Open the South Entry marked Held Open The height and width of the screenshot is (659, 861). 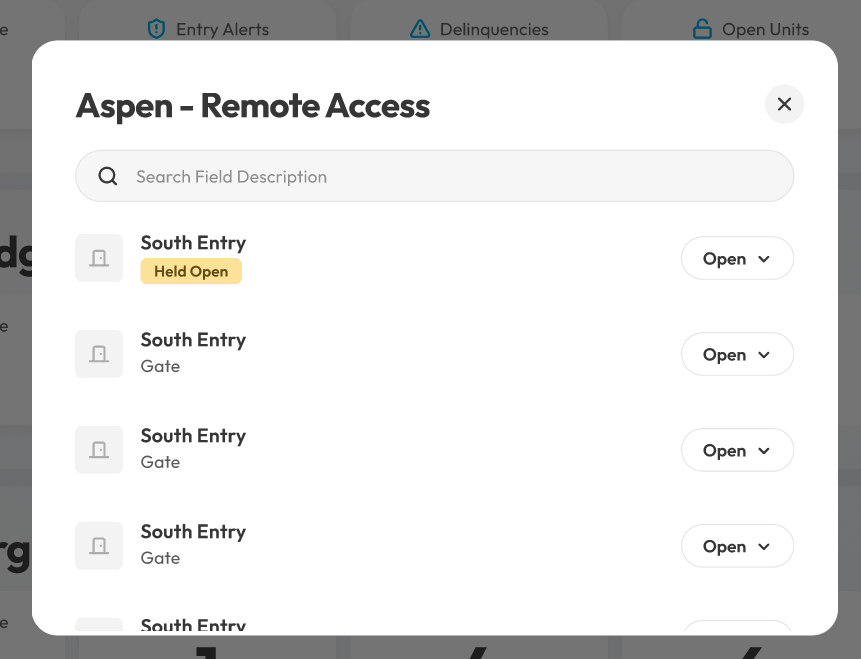[x=724, y=258]
